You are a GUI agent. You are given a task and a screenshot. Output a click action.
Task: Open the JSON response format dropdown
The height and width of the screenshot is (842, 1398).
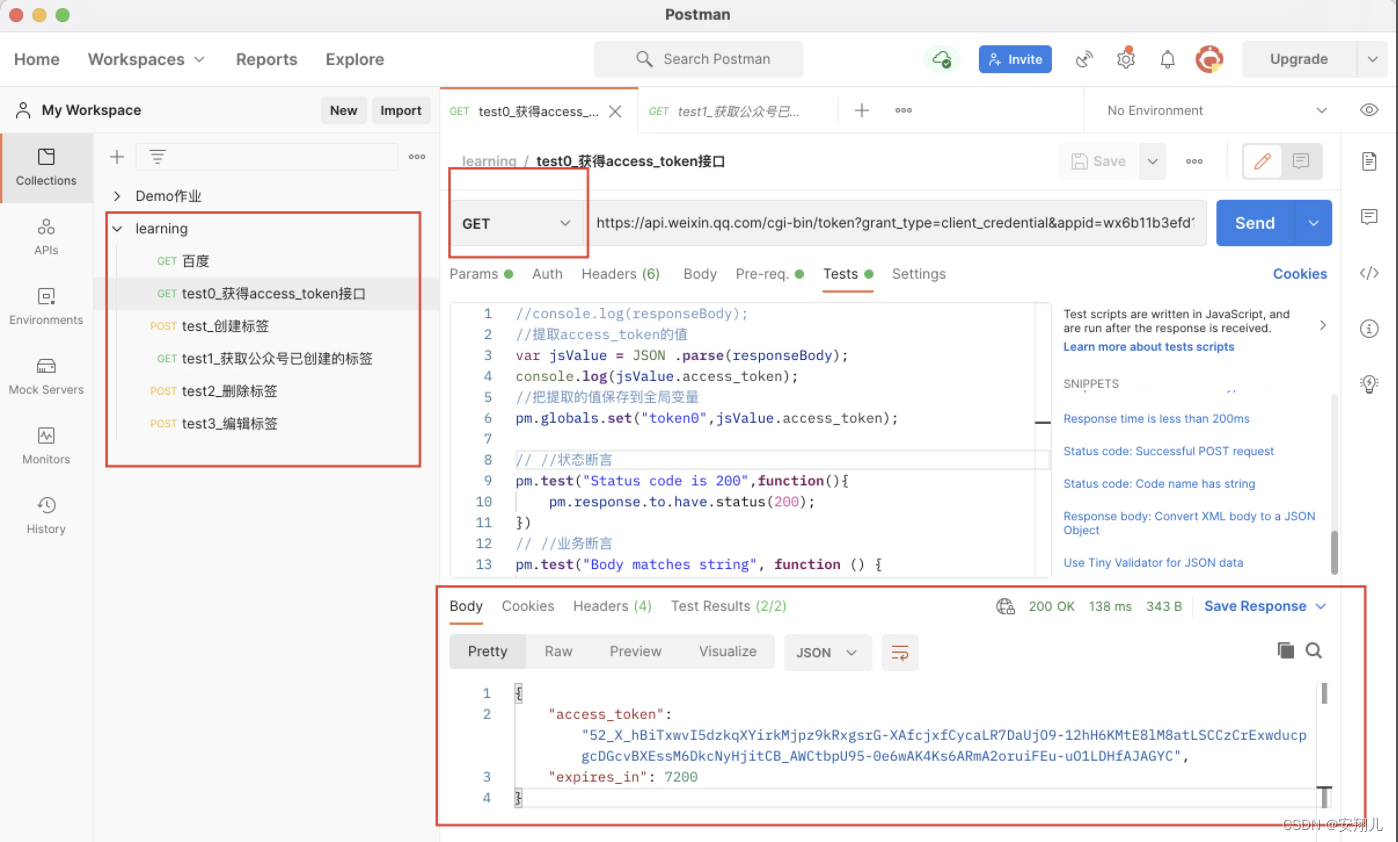(827, 652)
